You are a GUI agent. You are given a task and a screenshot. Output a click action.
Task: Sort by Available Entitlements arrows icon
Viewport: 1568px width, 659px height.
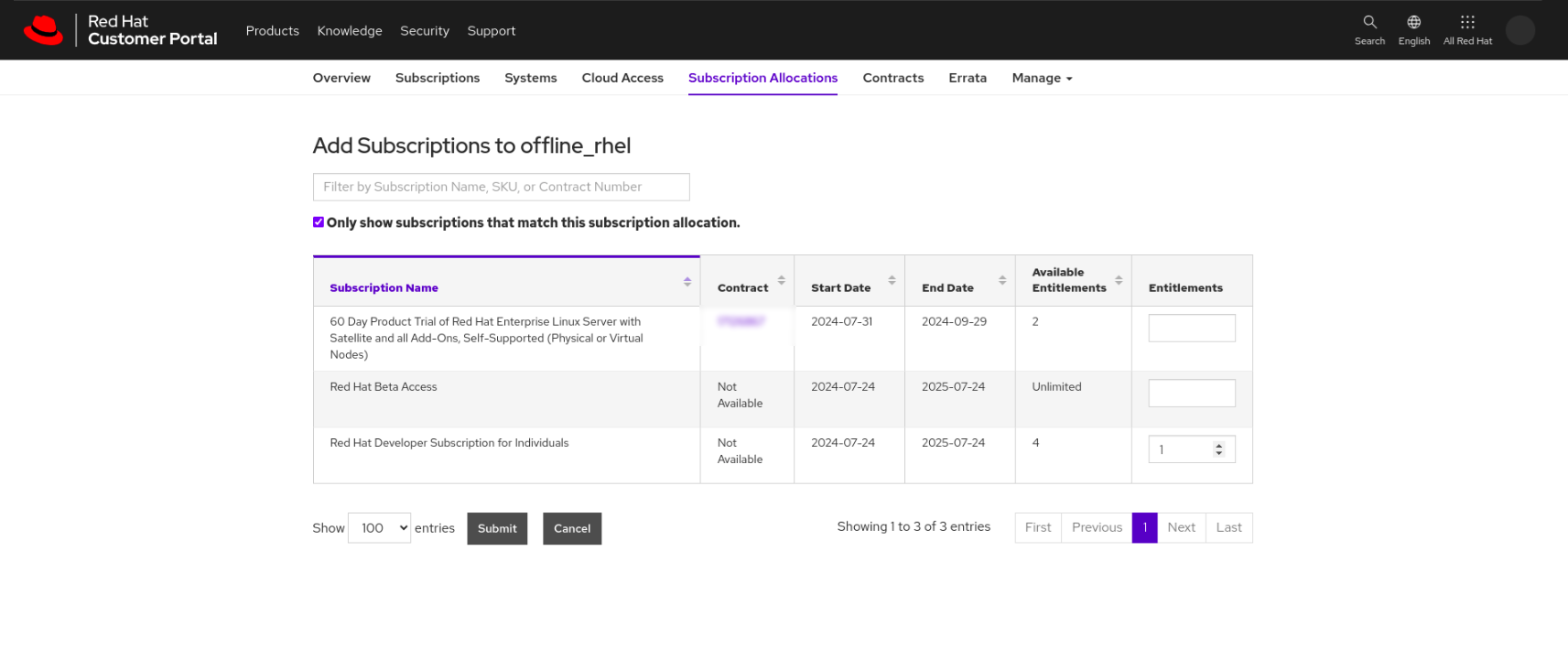click(1119, 280)
